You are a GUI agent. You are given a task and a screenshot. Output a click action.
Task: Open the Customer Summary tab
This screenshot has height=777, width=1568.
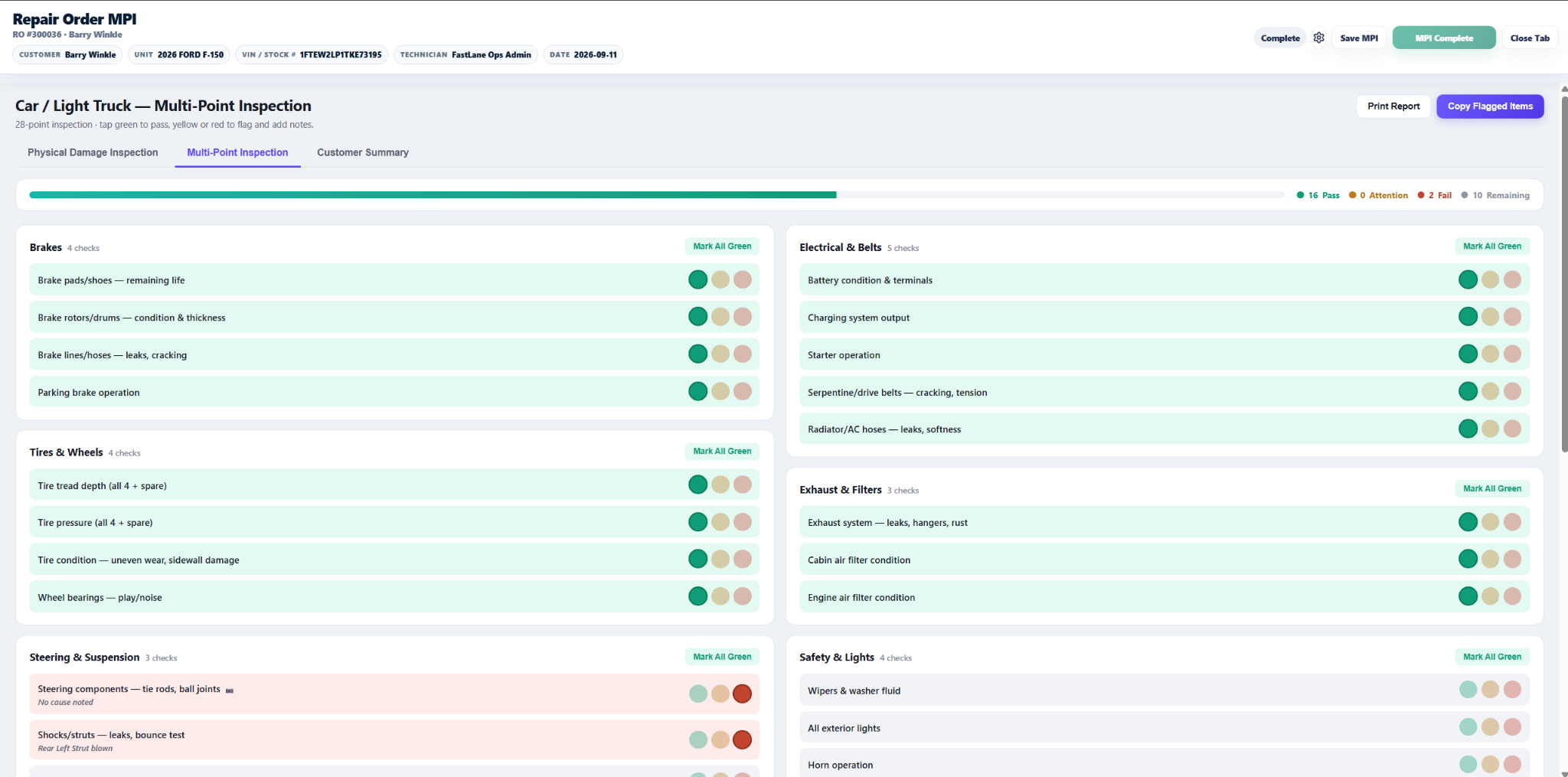(363, 152)
